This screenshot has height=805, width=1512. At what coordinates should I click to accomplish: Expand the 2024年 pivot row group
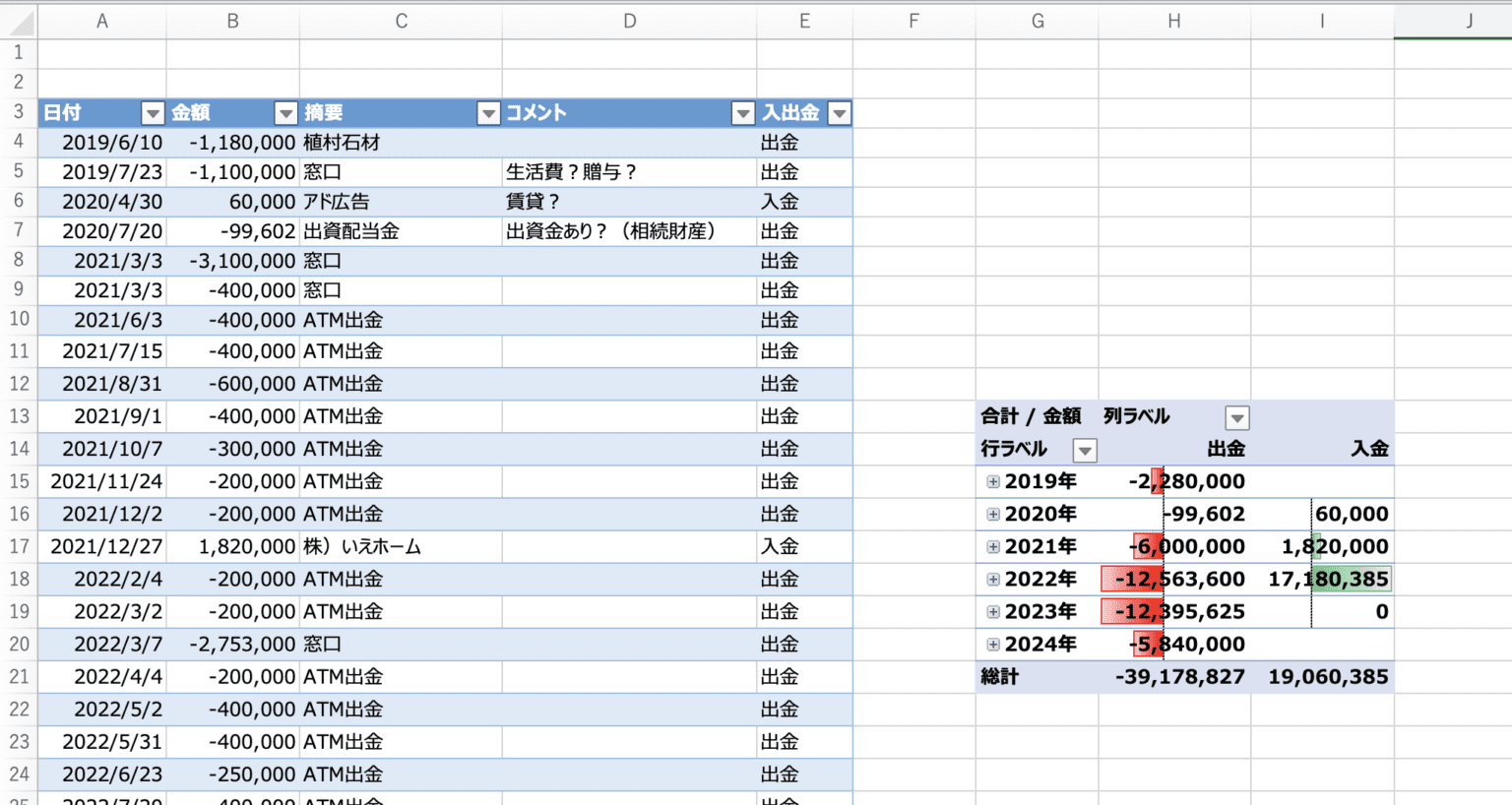(993, 645)
